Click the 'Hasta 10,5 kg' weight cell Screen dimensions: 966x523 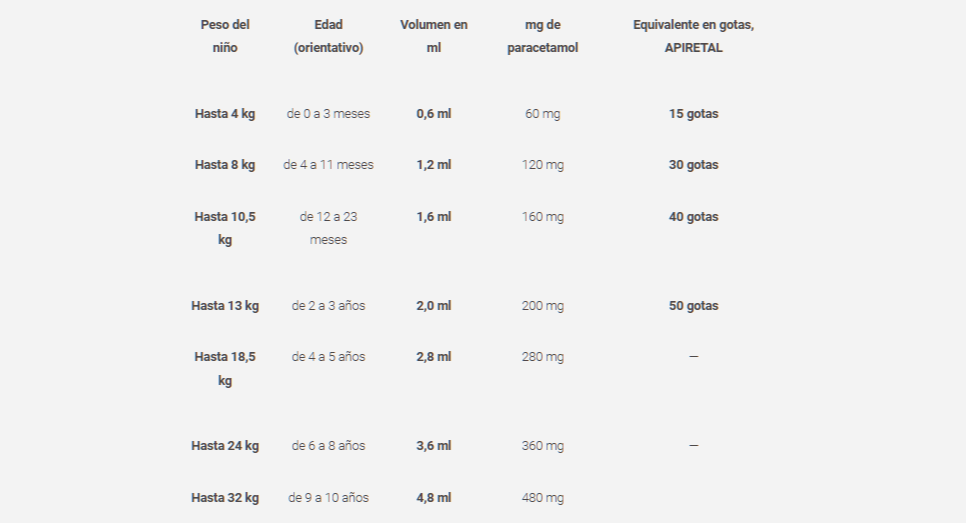225,228
